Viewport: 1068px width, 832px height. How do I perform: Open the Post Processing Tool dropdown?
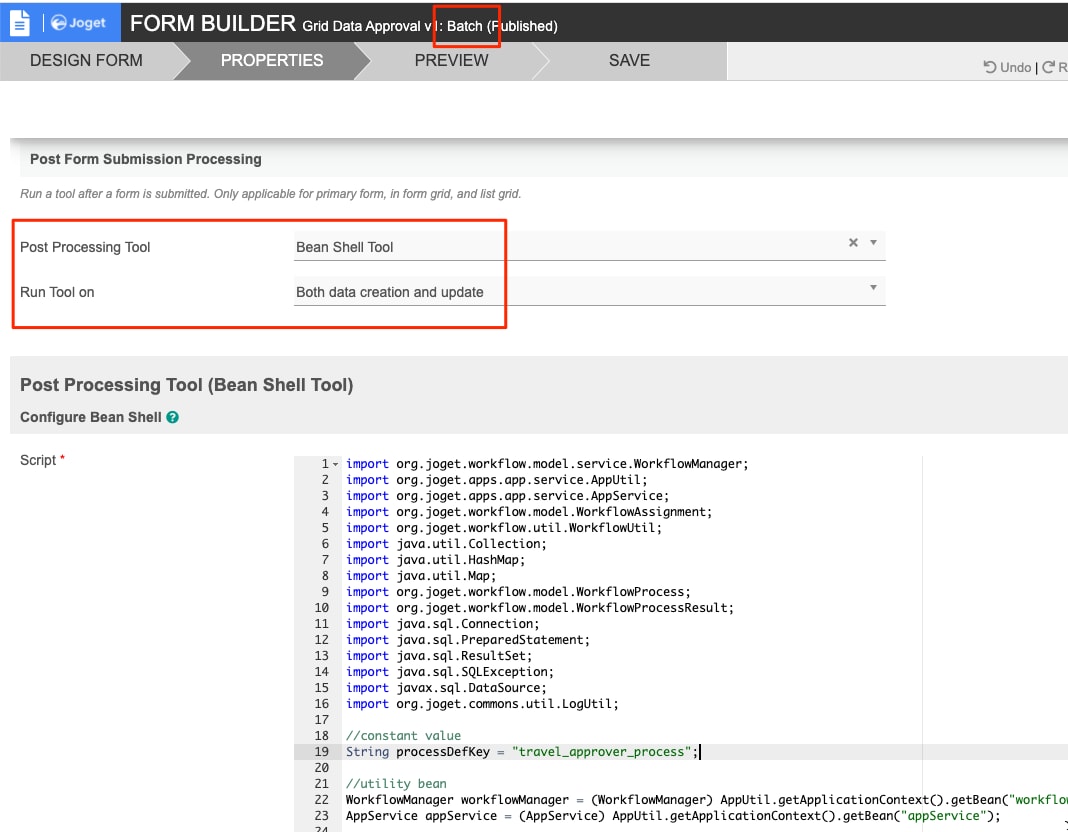(x=873, y=242)
